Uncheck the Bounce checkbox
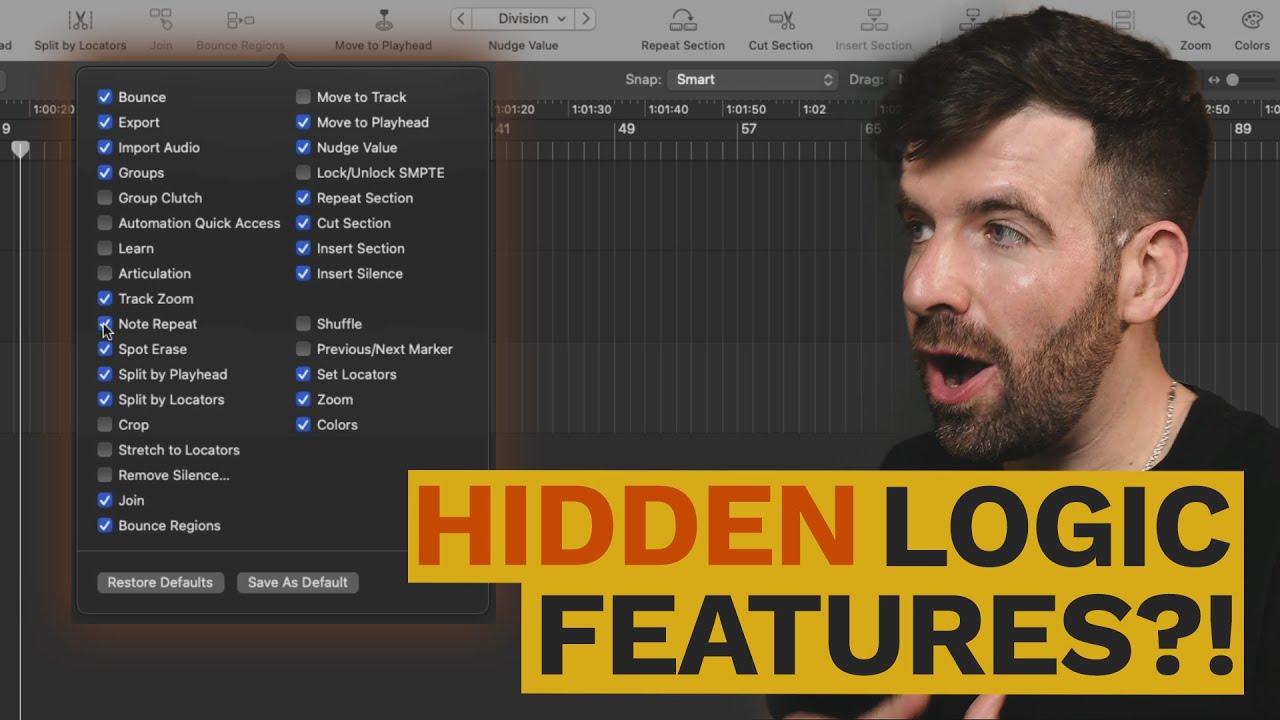This screenshot has width=1280, height=720. coord(105,97)
